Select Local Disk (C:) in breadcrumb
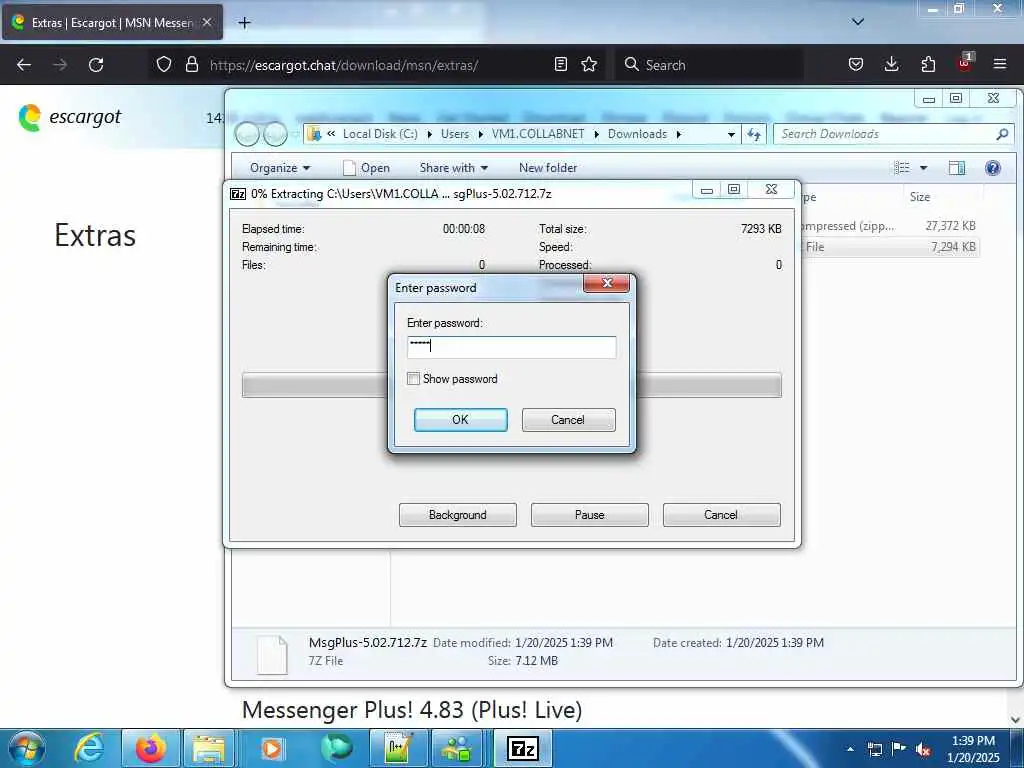 click(380, 134)
